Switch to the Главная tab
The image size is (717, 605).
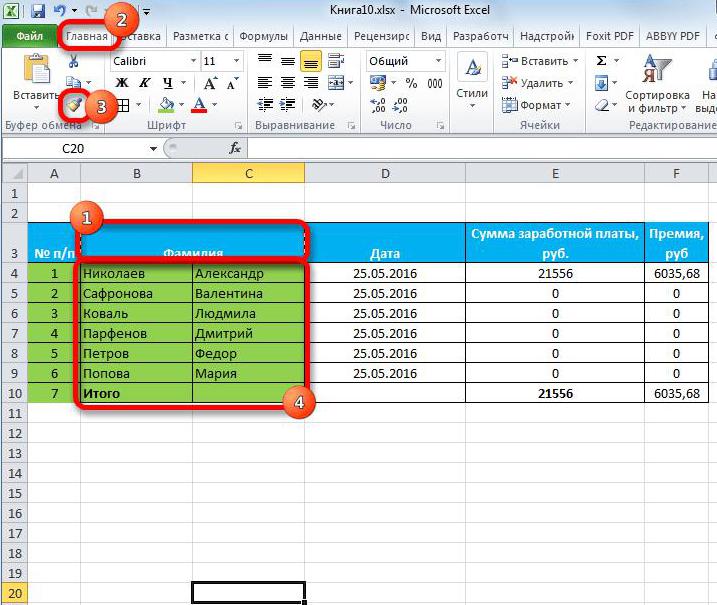point(87,36)
